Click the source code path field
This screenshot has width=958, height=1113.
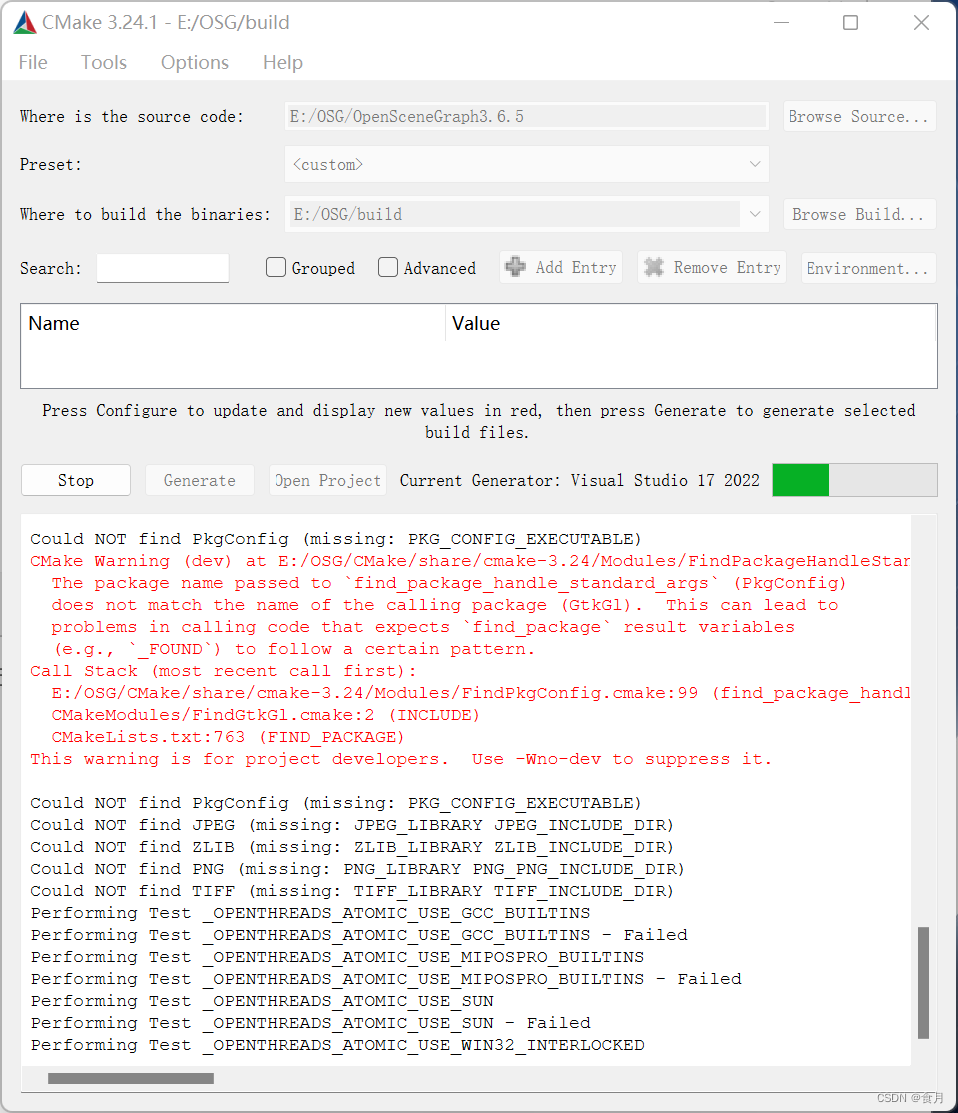click(527, 116)
